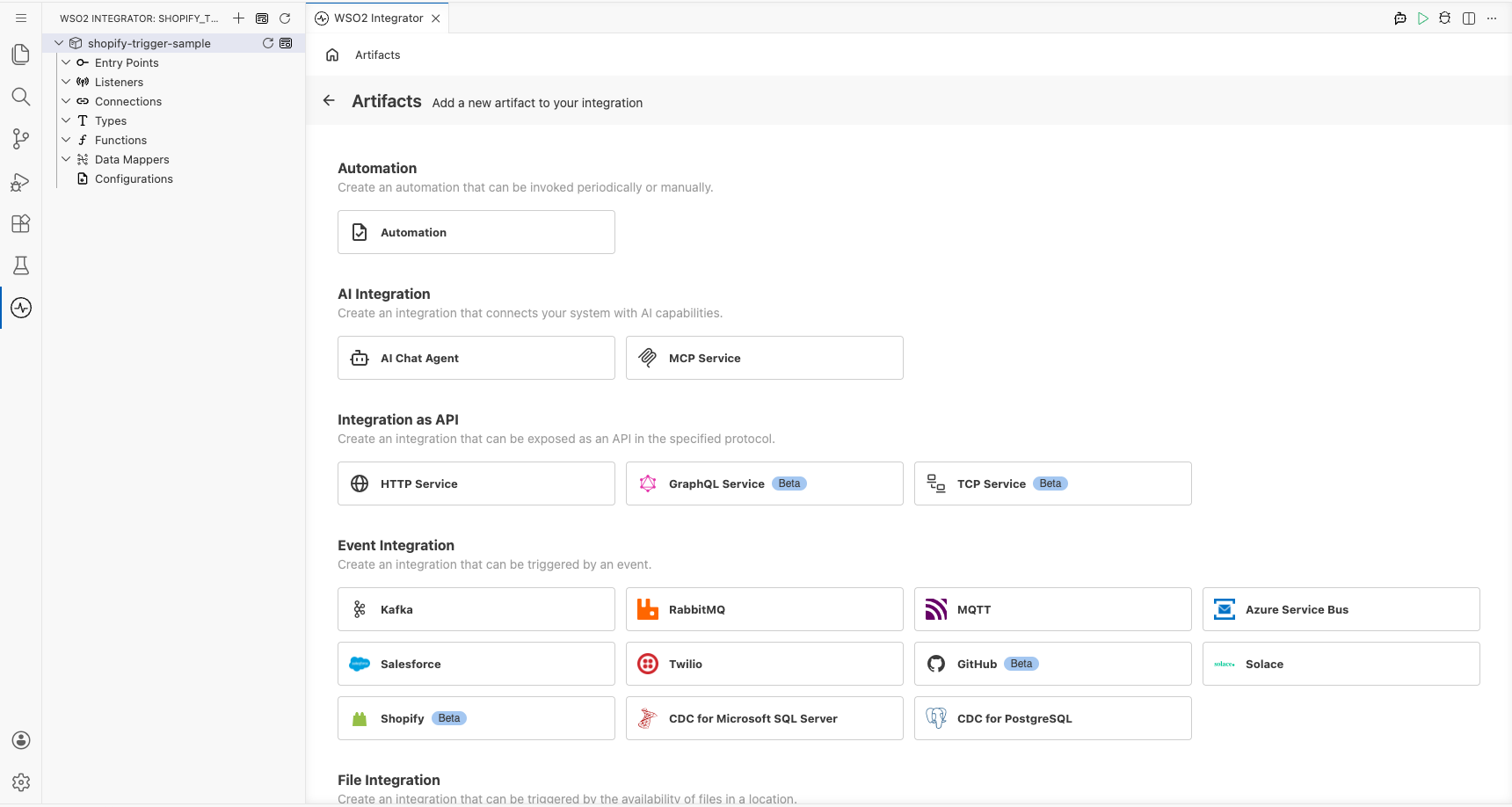
Task: Click the Integration as API heading
Action: click(398, 419)
